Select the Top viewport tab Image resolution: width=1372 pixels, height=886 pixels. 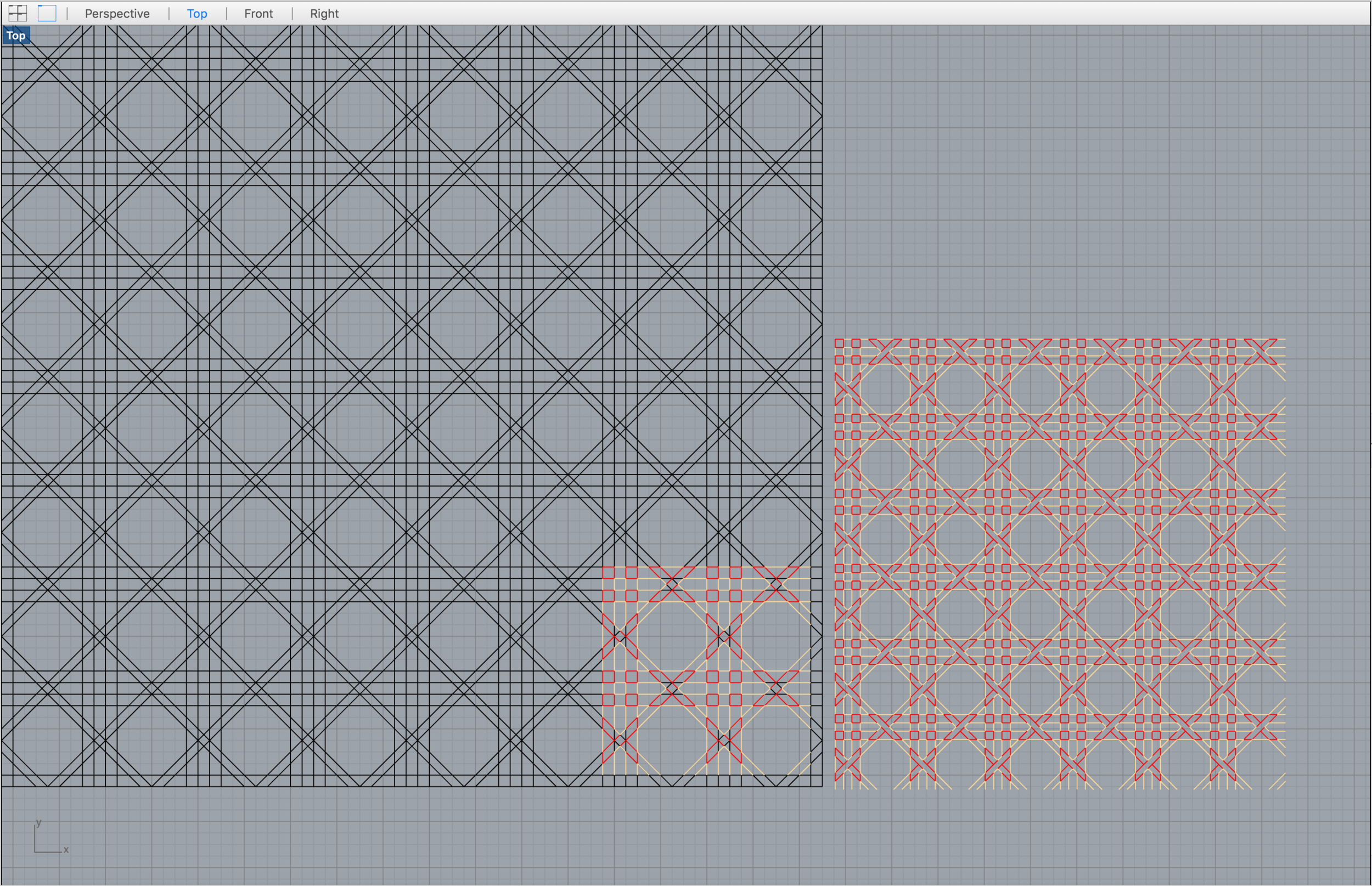pyautogui.click(x=197, y=14)
